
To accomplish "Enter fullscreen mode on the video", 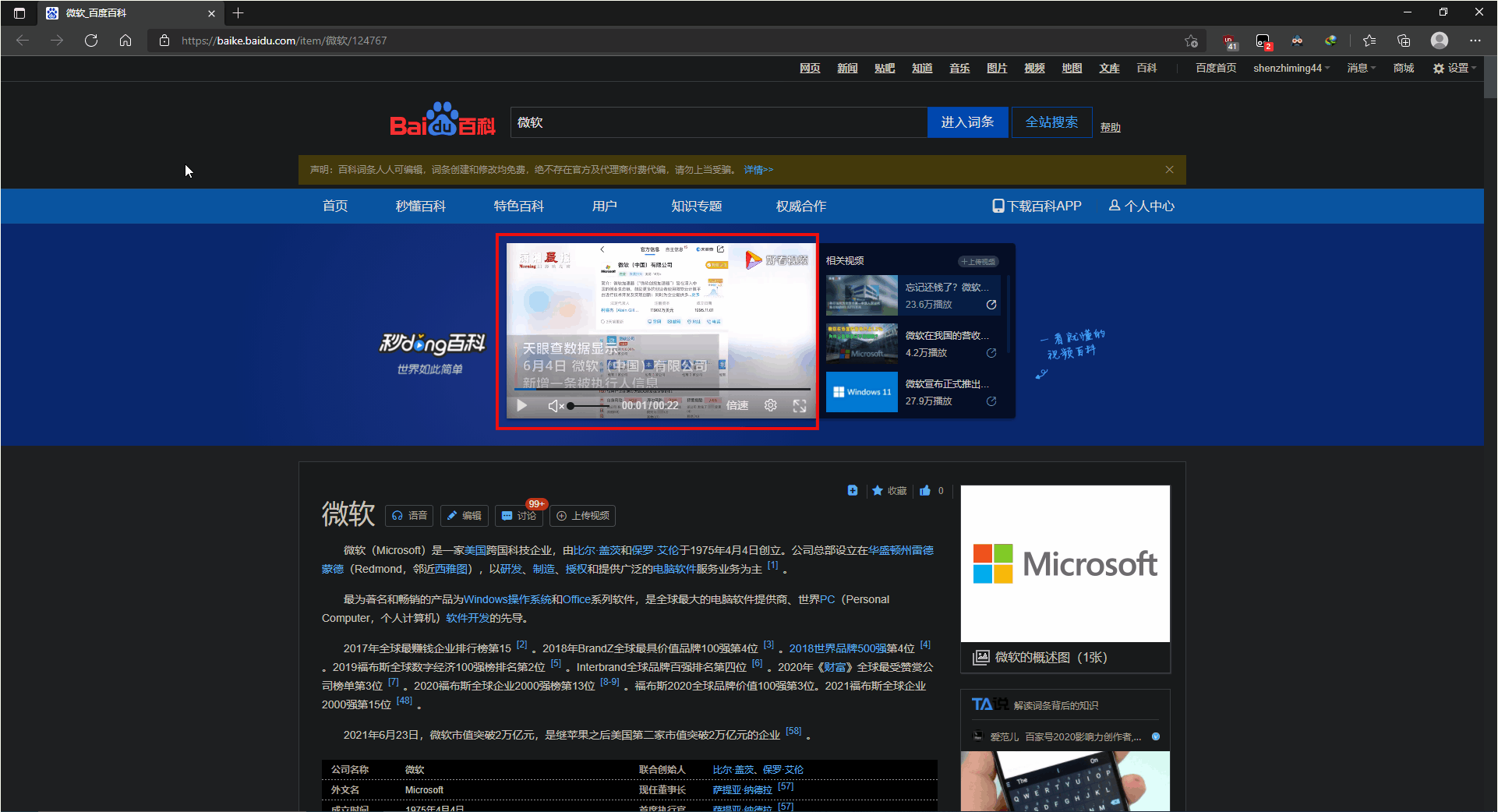I will (x=800, y=405).
